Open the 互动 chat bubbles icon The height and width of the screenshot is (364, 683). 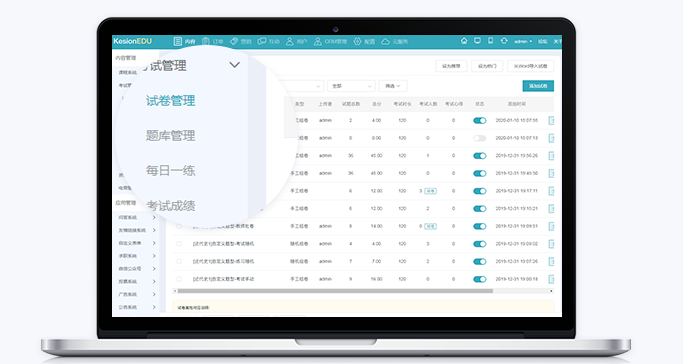pyautogui.click(x=262, y=41)
